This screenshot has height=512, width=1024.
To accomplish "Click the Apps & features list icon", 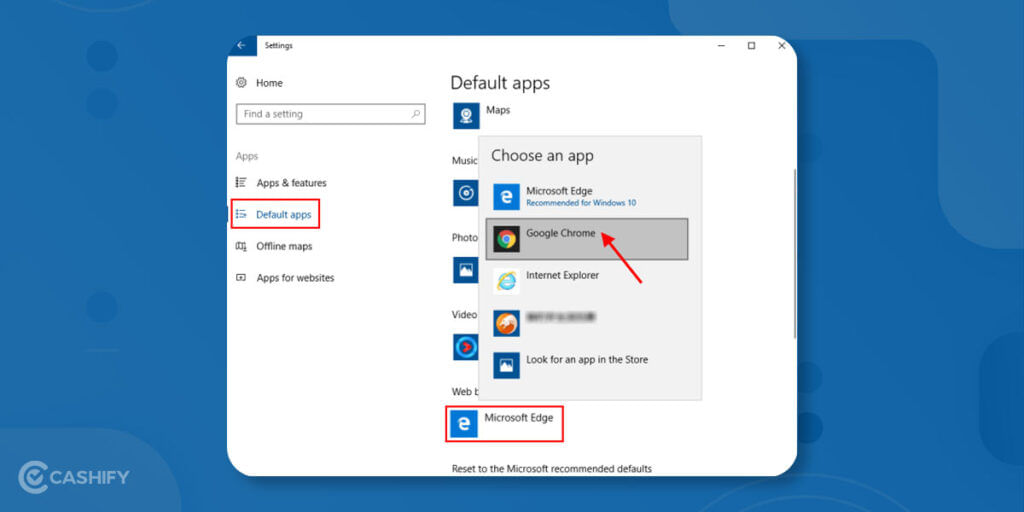I will [241, 183].
